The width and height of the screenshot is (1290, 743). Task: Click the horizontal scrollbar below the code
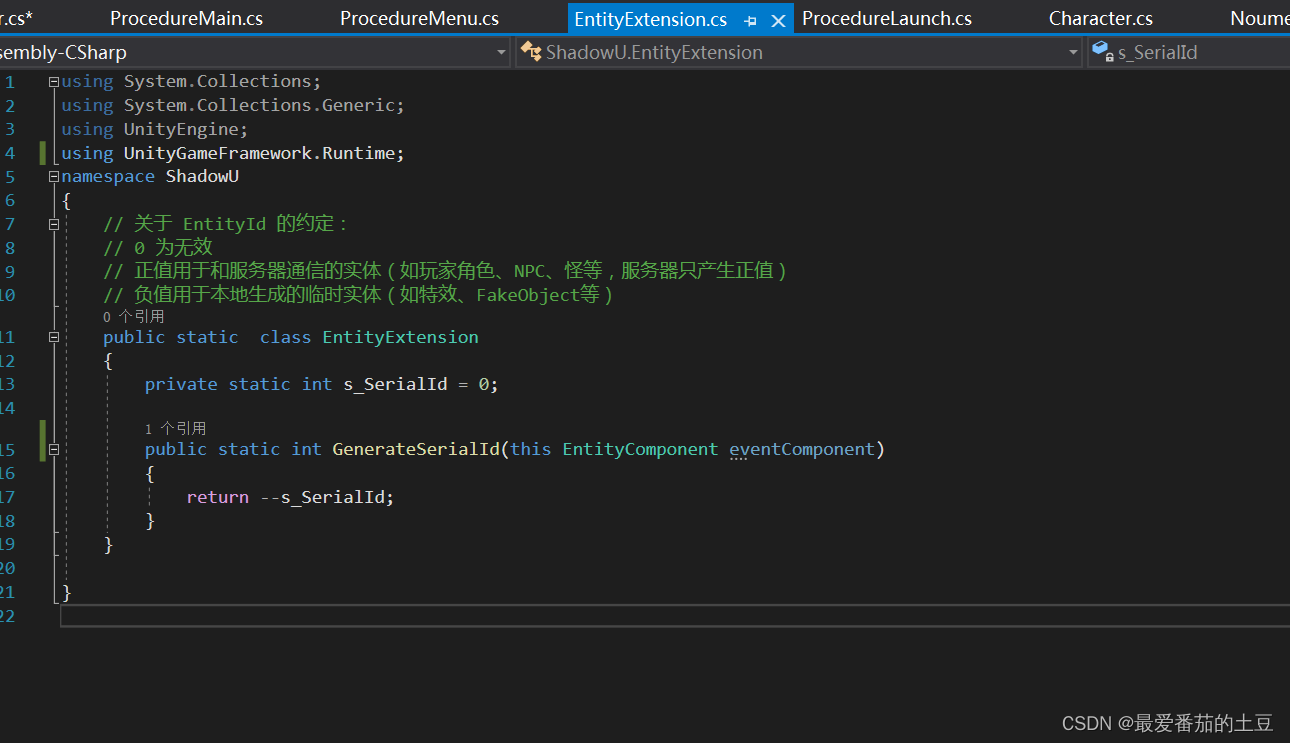coord(670,616)
